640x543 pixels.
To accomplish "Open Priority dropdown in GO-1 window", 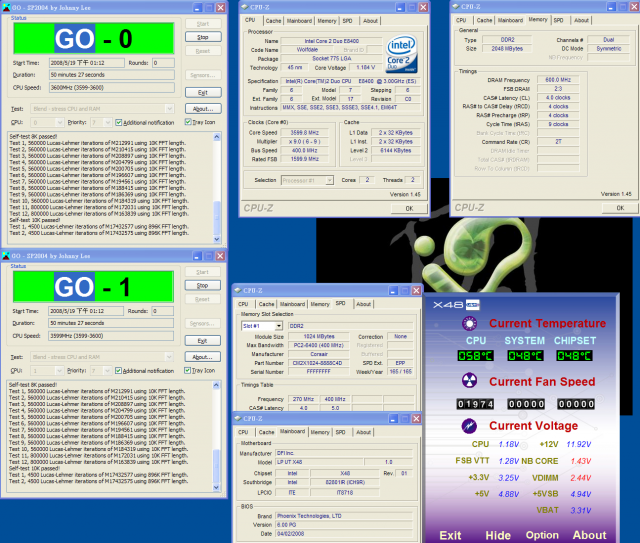I will point(107,370).
